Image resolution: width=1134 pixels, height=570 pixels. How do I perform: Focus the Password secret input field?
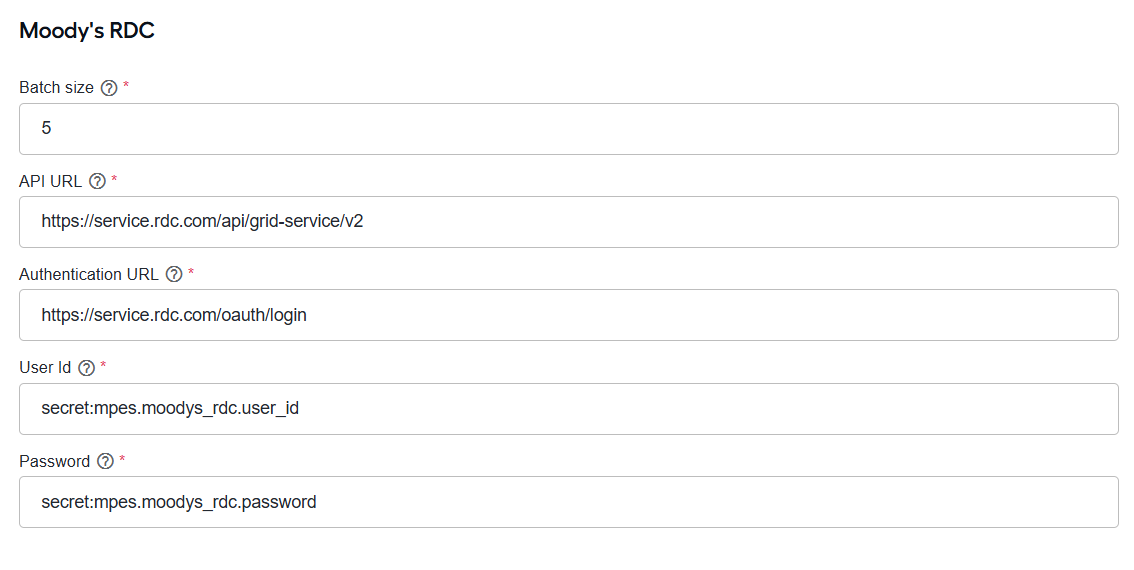pos(568,502)
